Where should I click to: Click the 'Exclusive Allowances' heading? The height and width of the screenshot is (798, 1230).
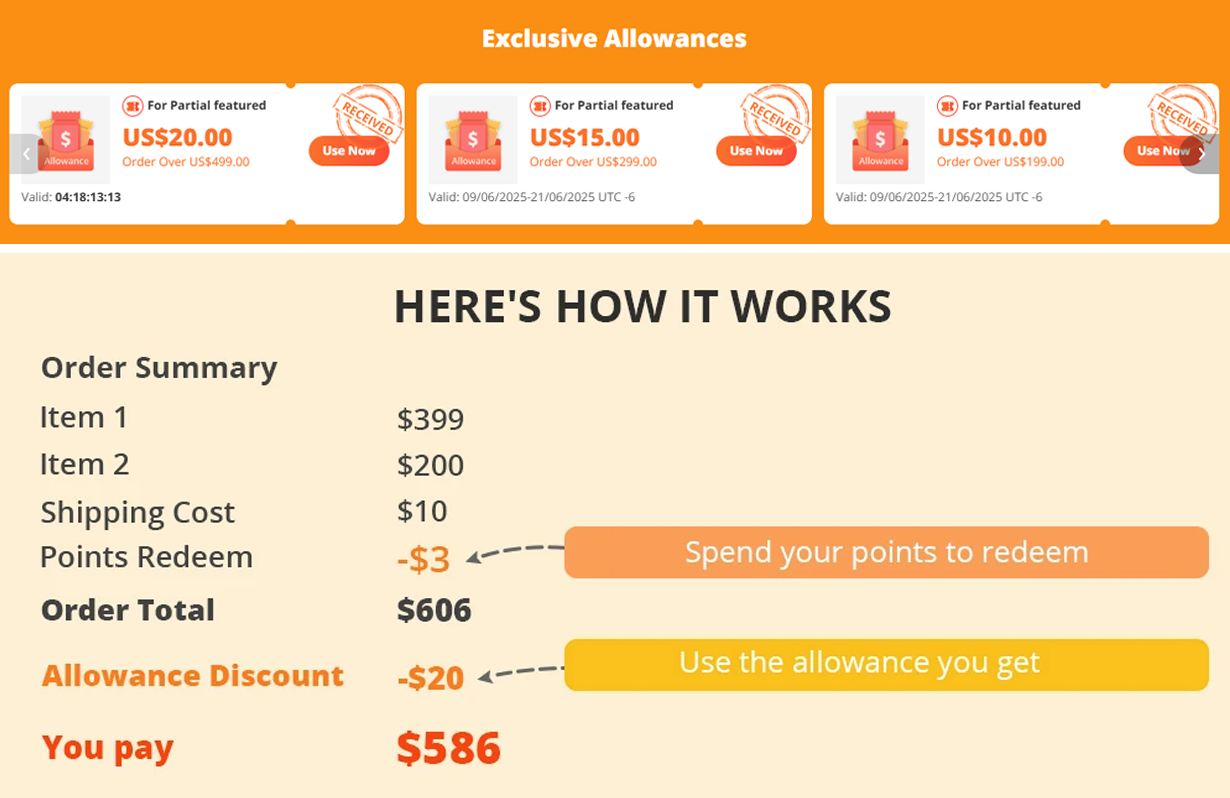point(614,39)
